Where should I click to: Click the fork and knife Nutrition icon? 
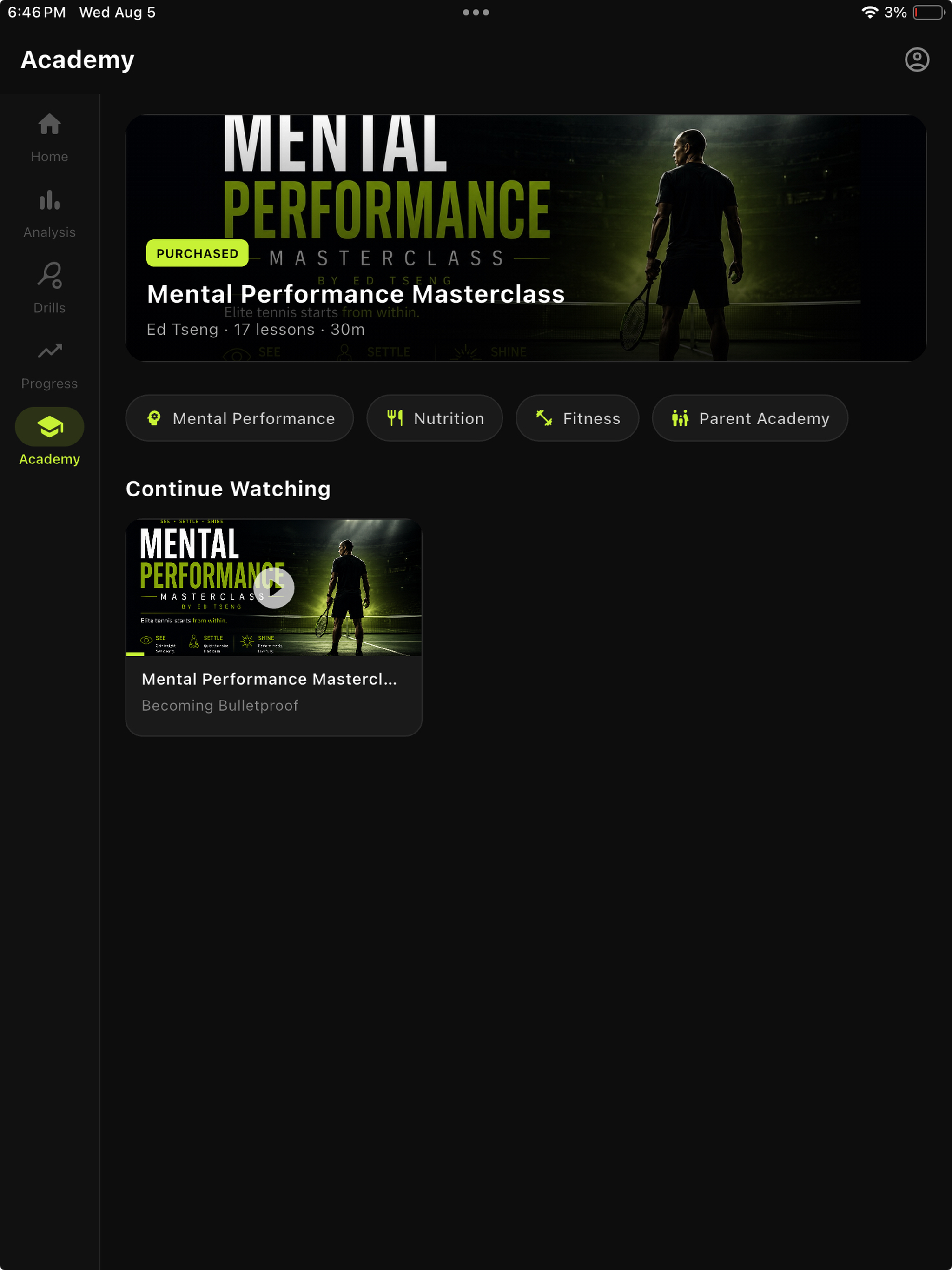point(395,418)
